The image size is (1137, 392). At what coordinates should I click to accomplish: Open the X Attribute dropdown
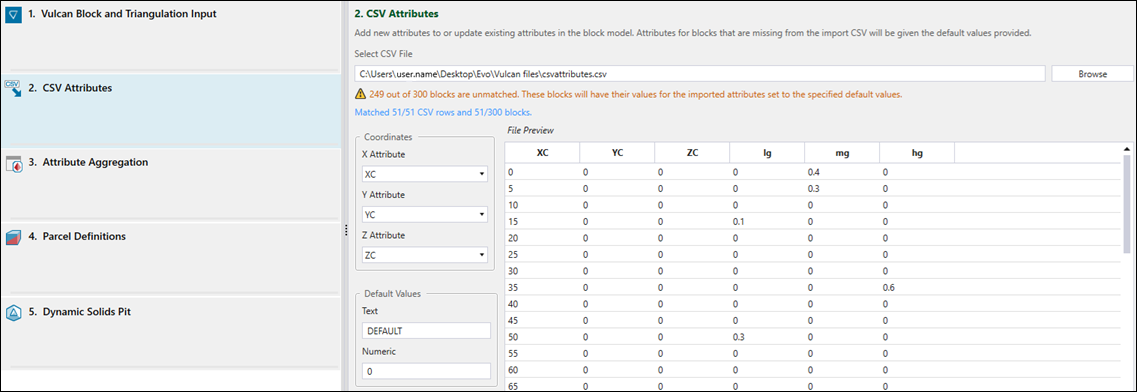[424, 175]
